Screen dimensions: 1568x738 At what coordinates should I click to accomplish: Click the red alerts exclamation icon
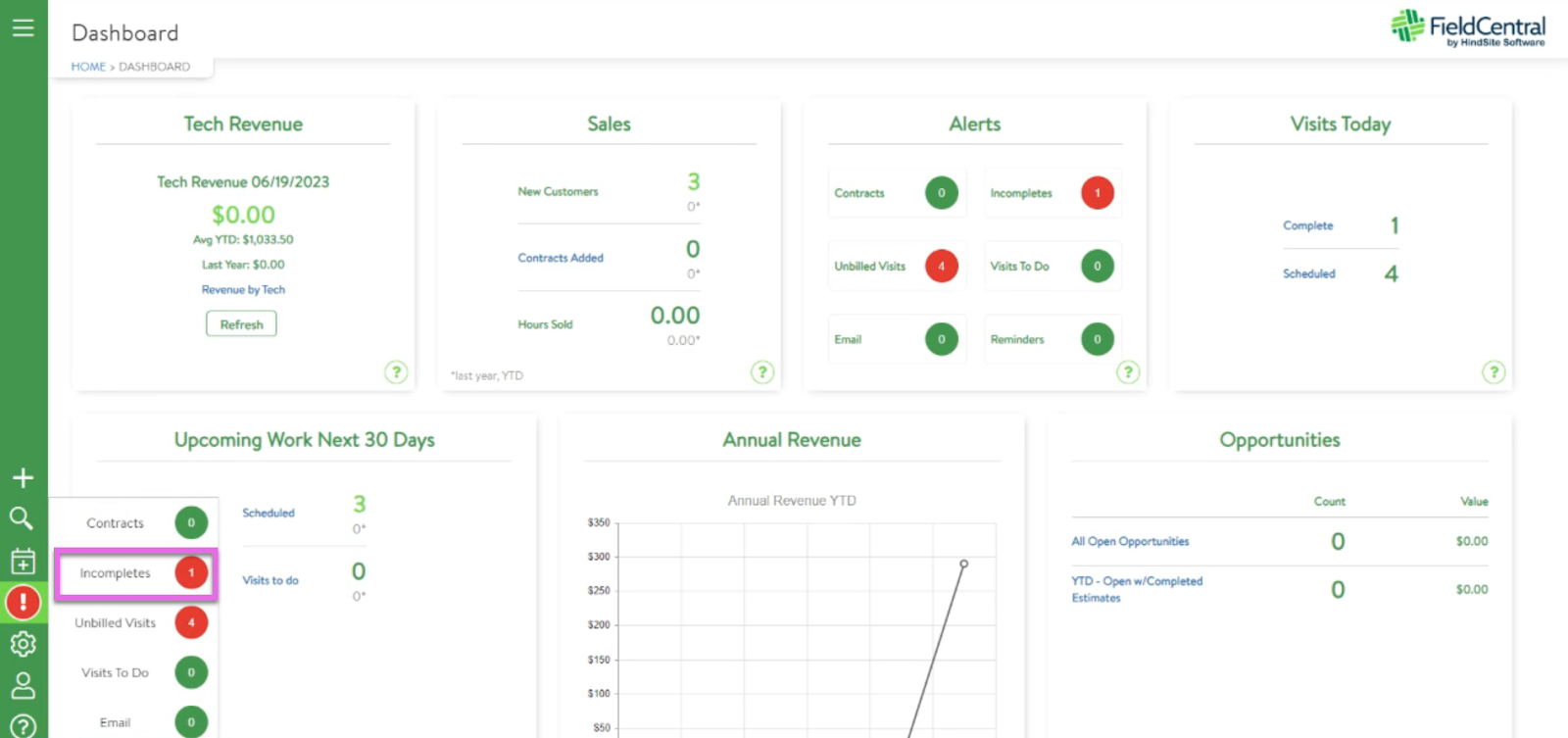23,603
